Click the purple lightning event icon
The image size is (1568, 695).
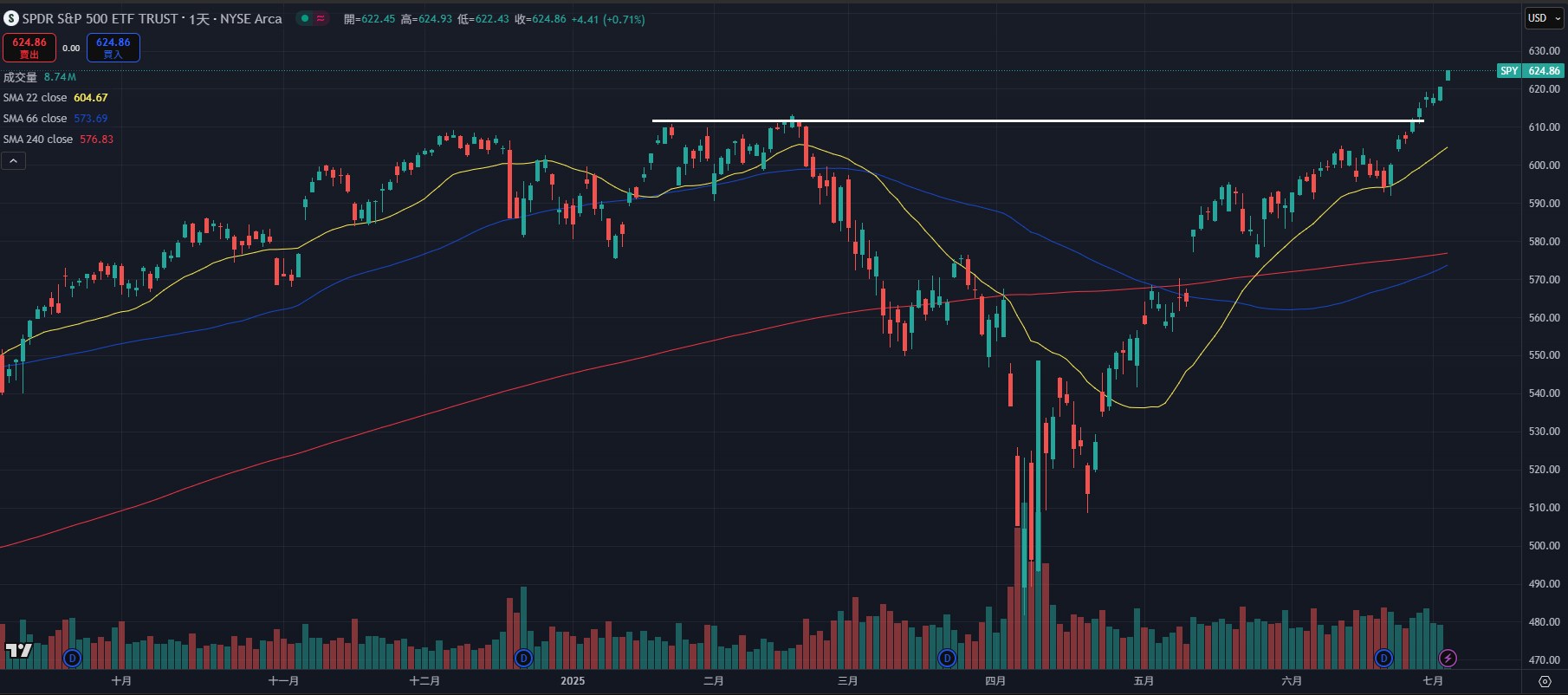tap(1448, 659)
